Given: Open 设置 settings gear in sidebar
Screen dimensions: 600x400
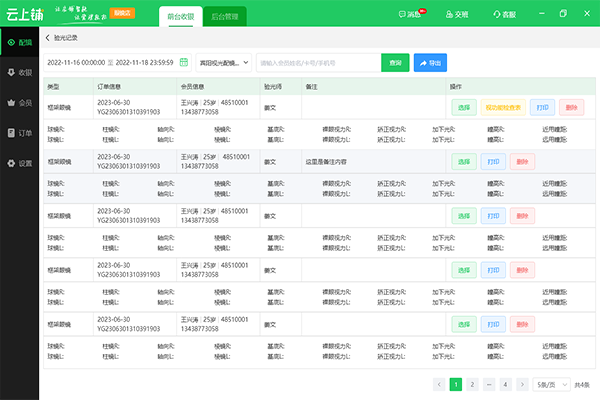Looking at the screenshot, I should (x=19, y=162).
